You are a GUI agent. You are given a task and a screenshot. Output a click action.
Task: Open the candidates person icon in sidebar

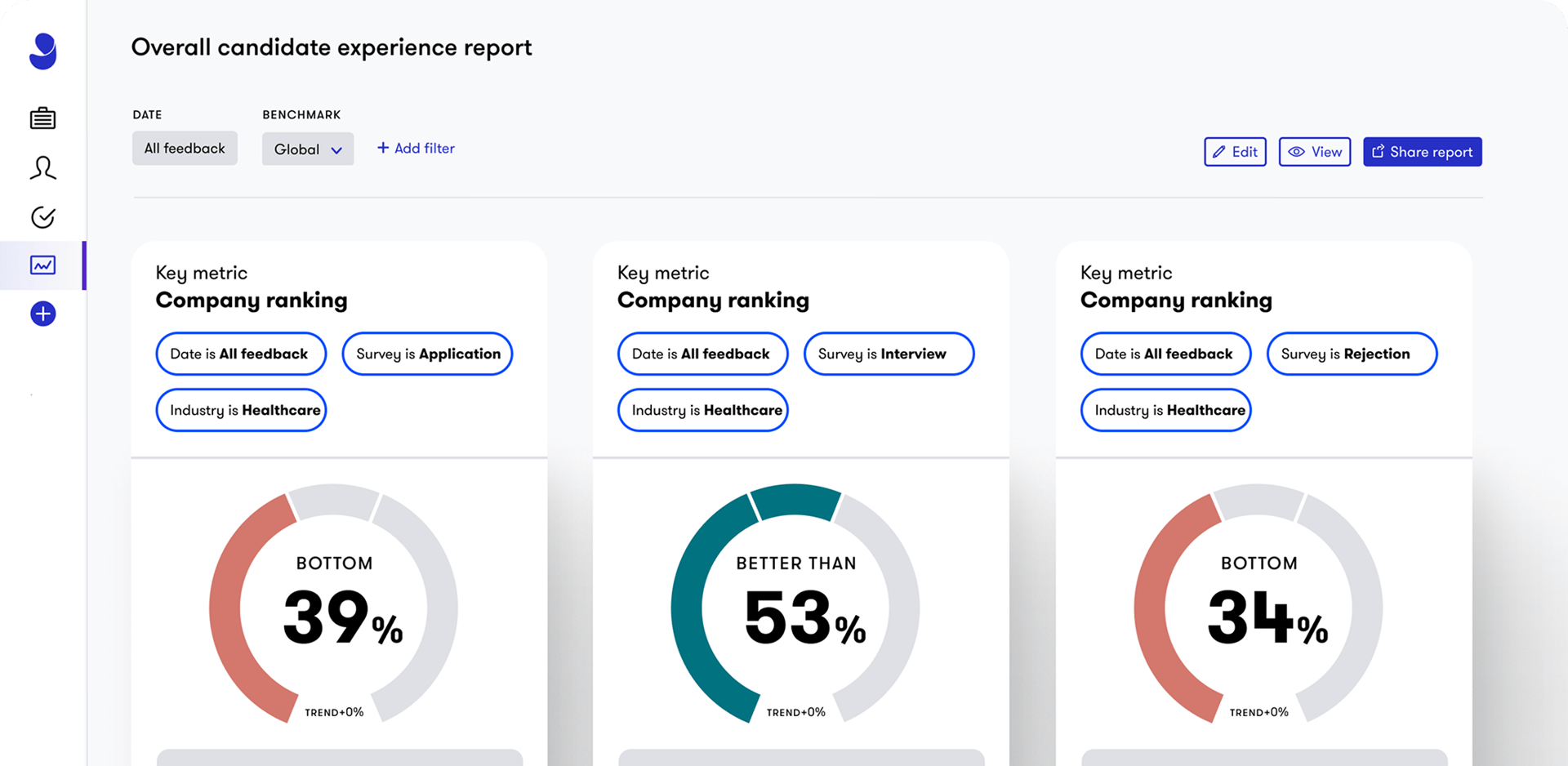coord(43,168)
